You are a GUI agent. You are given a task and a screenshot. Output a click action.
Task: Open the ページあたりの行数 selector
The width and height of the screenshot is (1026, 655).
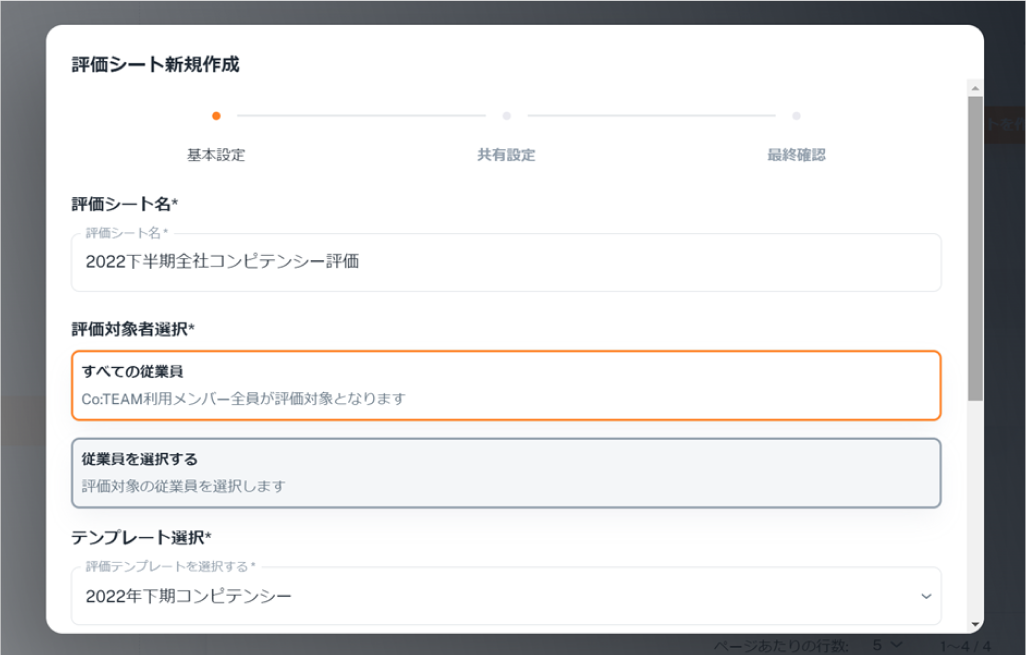coord(883,645)
